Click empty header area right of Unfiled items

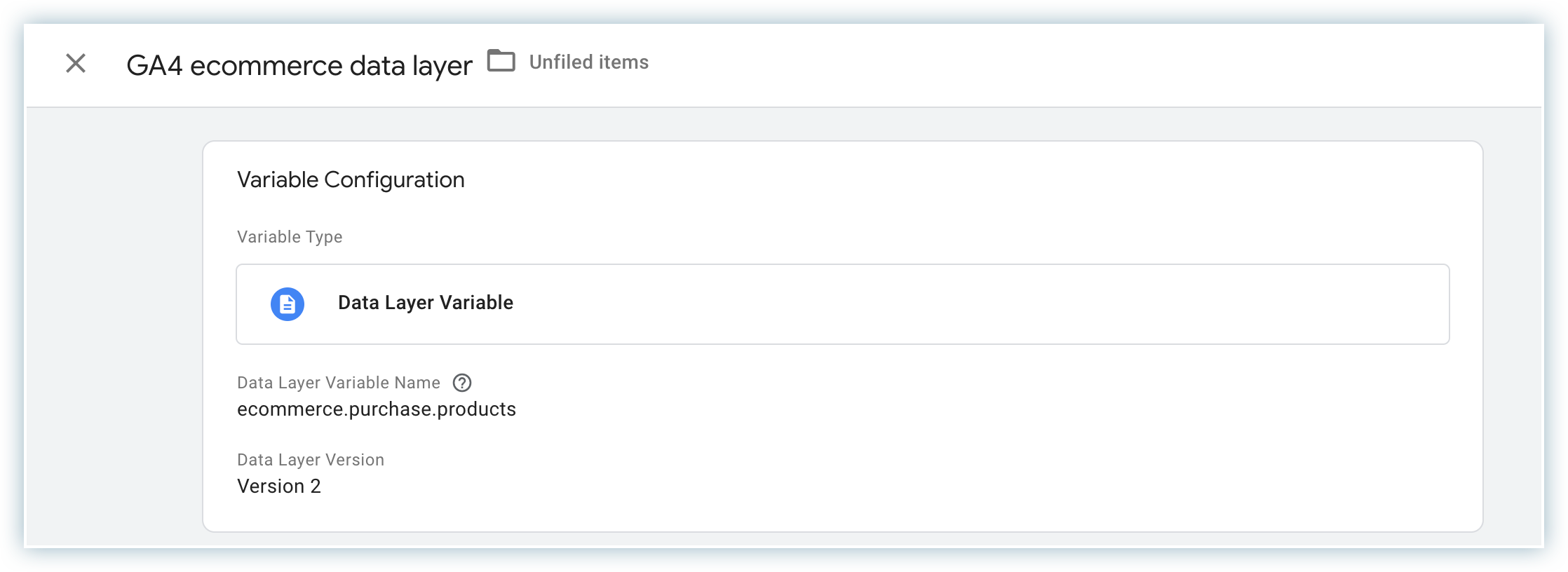(x=1052, y=64)
